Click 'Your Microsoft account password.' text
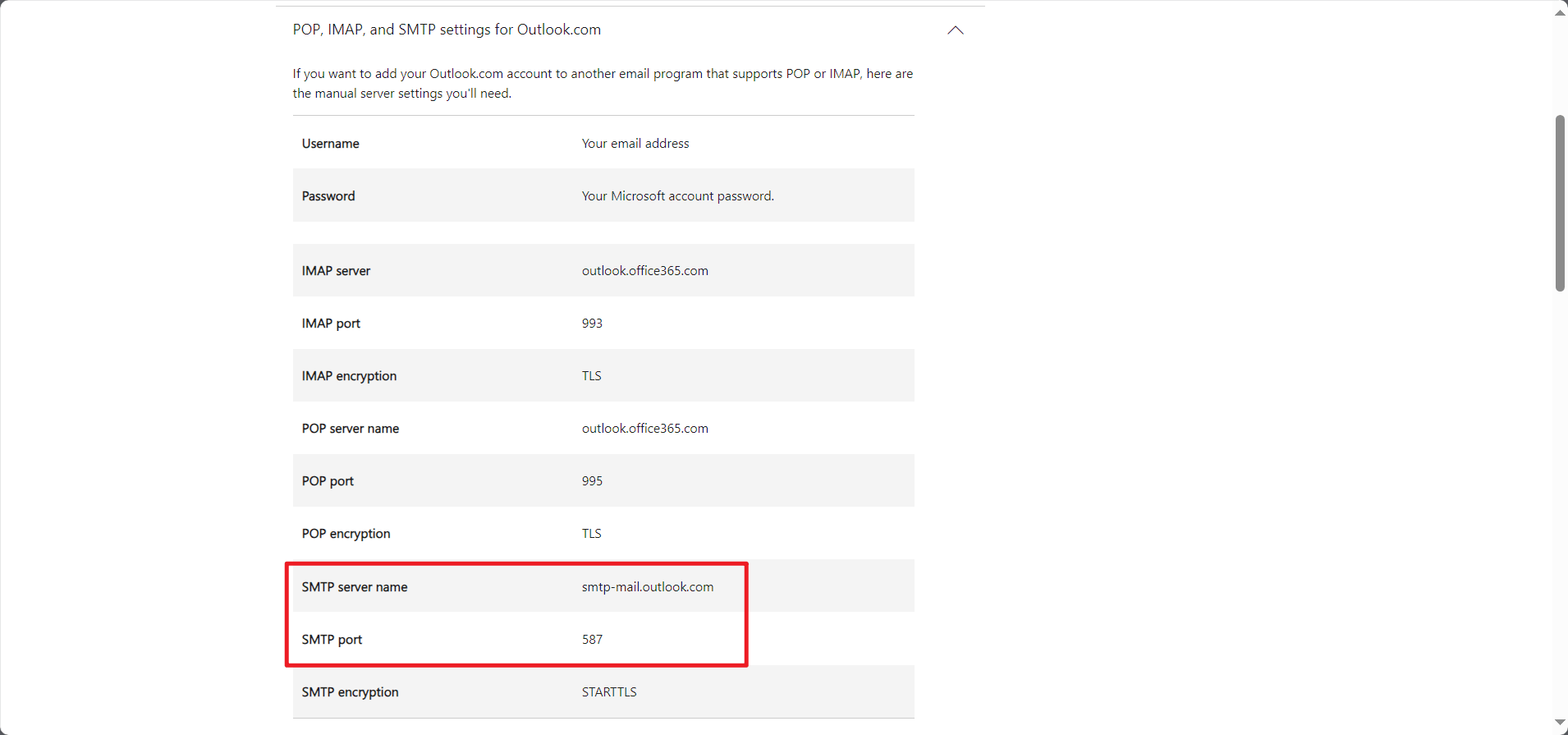1568x735 pixels. coord(677,196)
